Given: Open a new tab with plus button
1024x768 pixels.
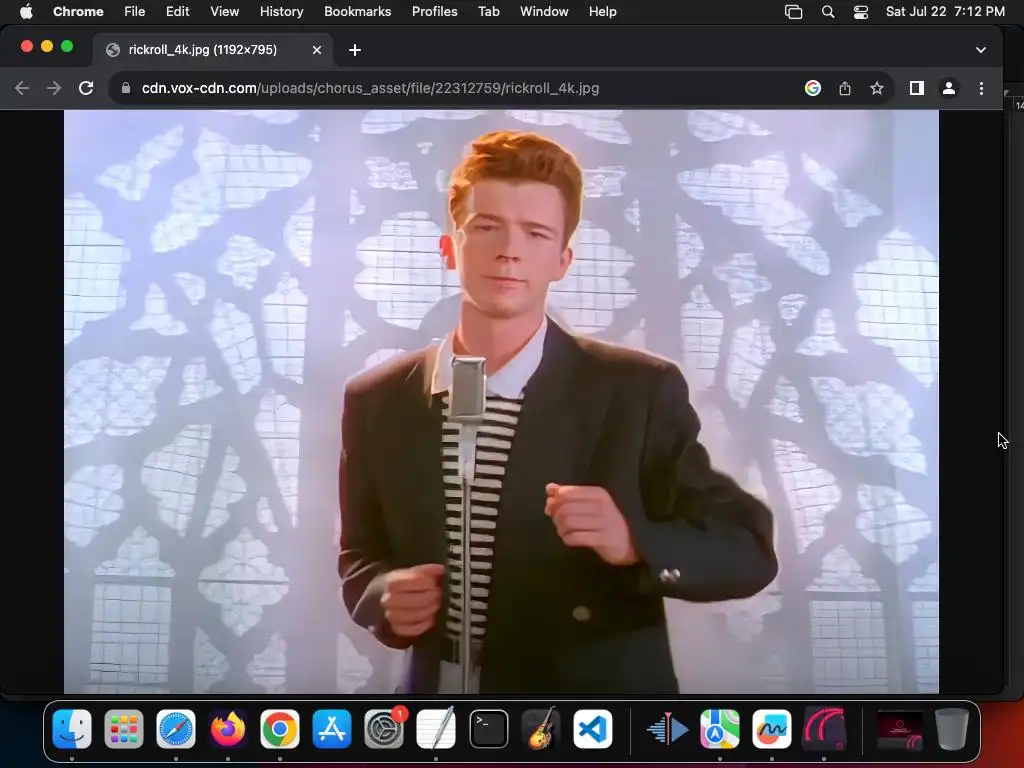Looking at the screenshot, I should tap(355, 50).
